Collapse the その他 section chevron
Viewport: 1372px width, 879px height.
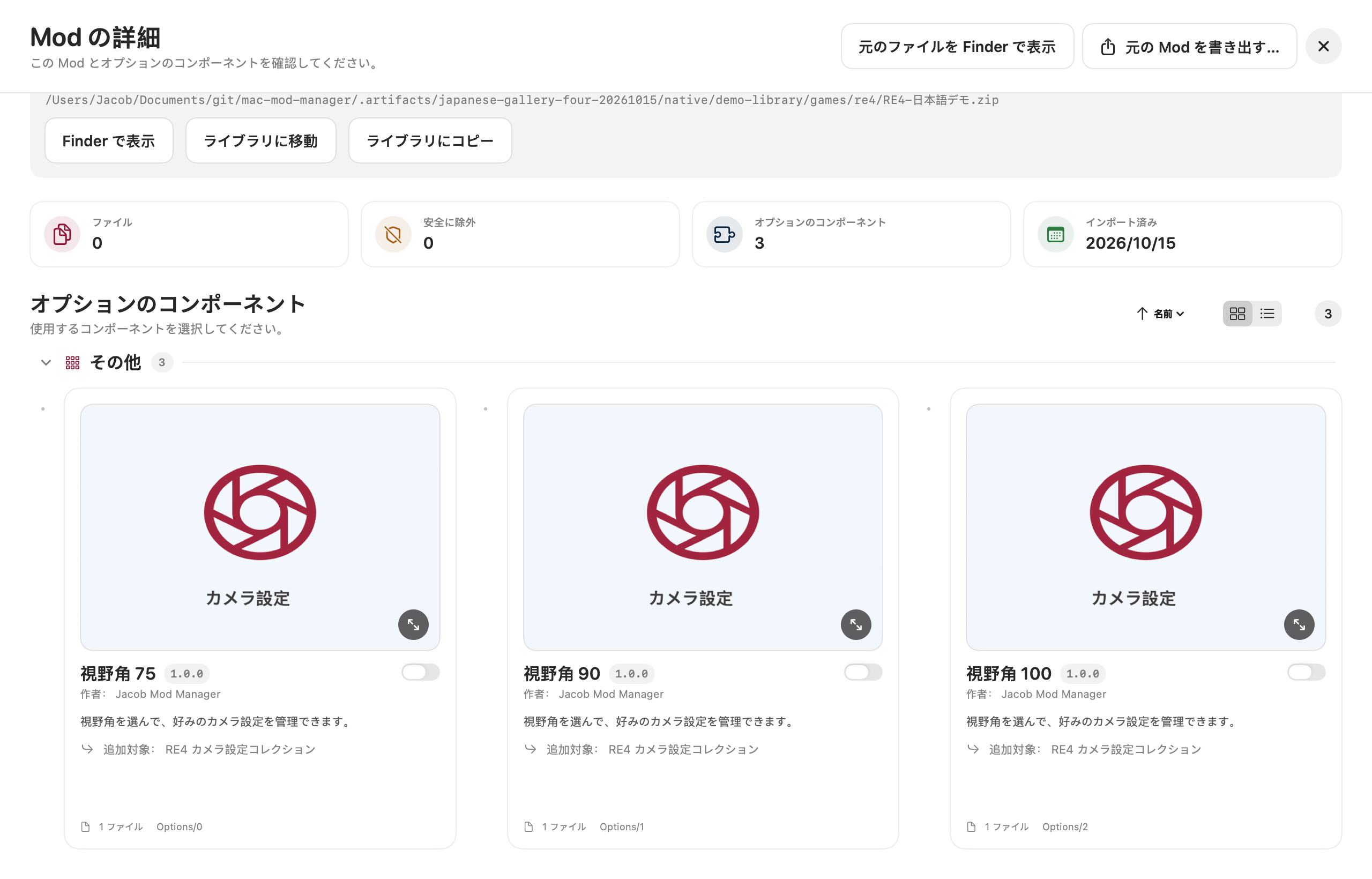click(x=46, y=362)
